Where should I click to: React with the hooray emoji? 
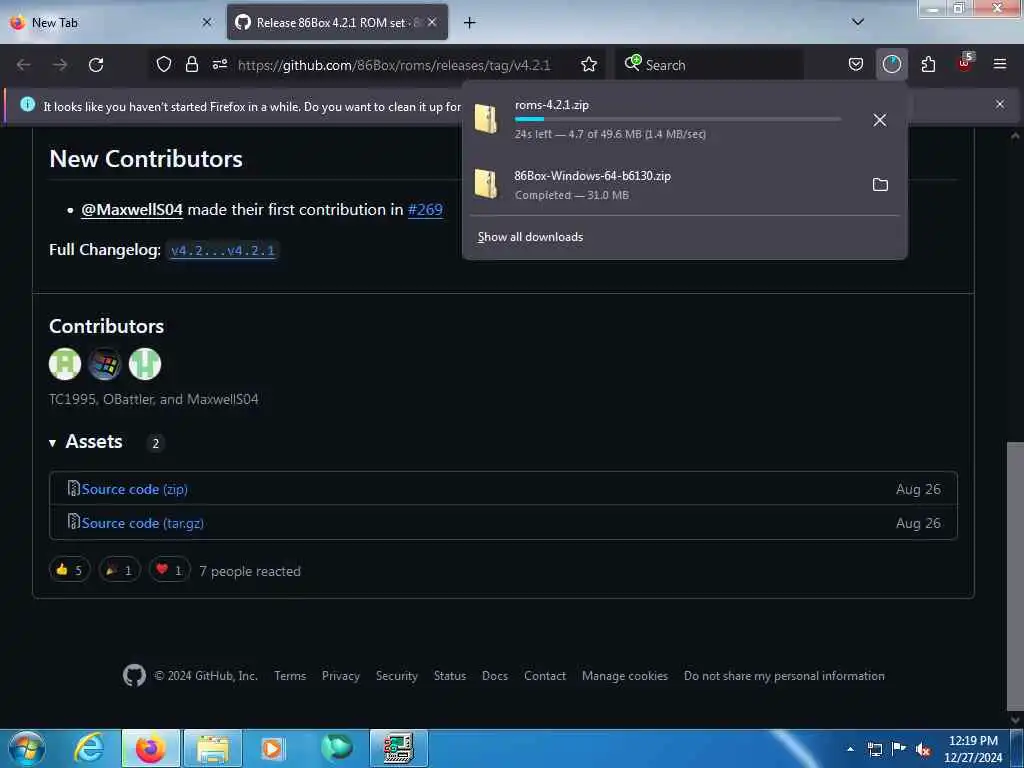point(120,570)
